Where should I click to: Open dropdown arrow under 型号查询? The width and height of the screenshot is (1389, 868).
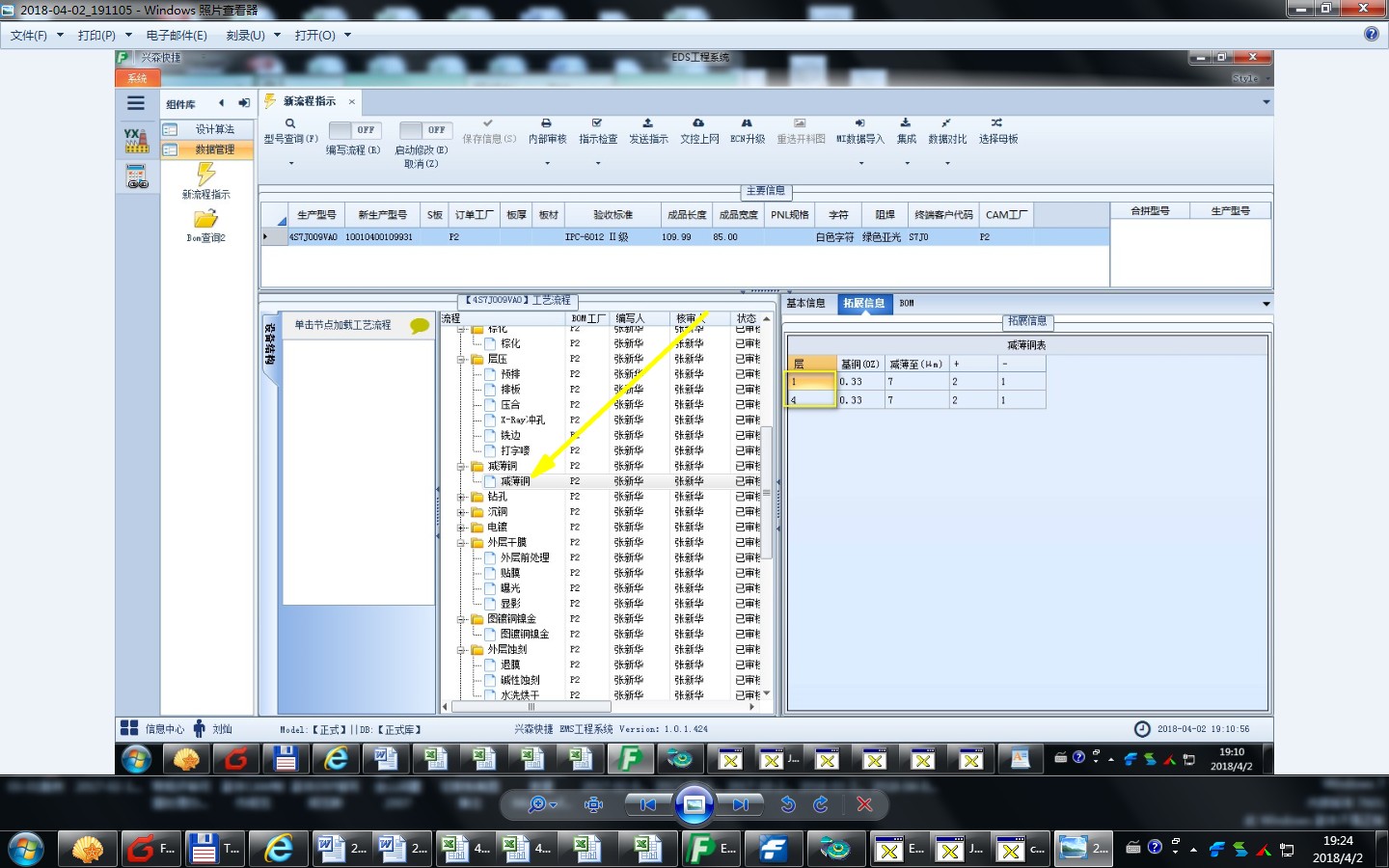pos(290,164)
